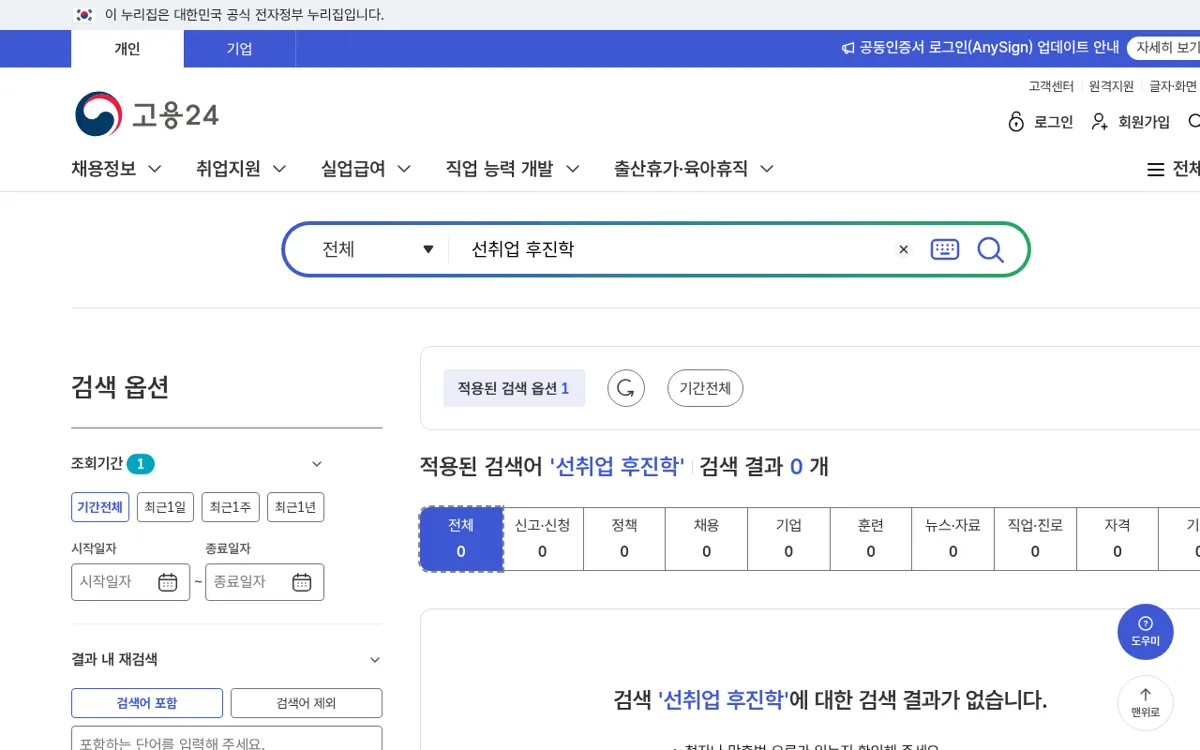Expand the 직업 능력 개발 menu
Viewport: 1200px width, 750px height.
click(513, 169)
